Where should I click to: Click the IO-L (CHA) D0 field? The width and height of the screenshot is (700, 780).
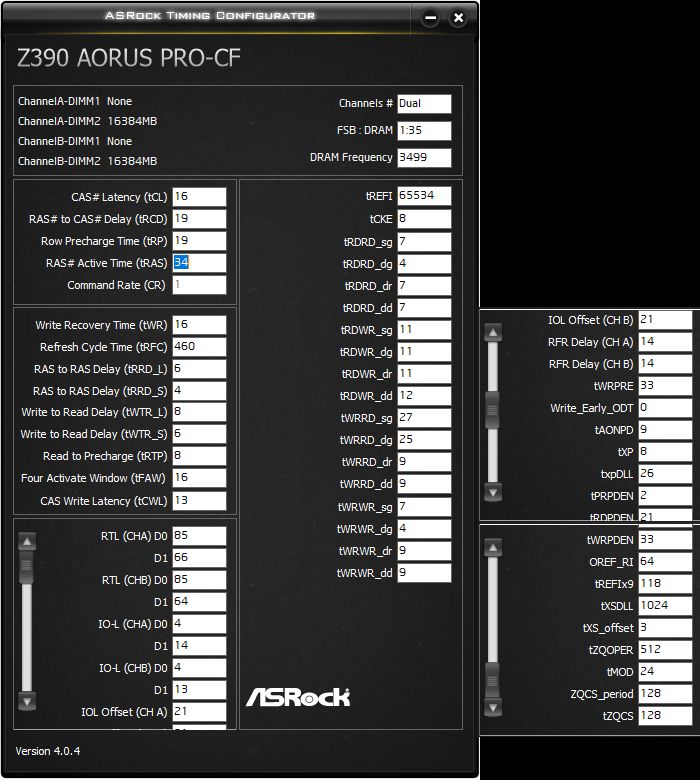(199, 624)
